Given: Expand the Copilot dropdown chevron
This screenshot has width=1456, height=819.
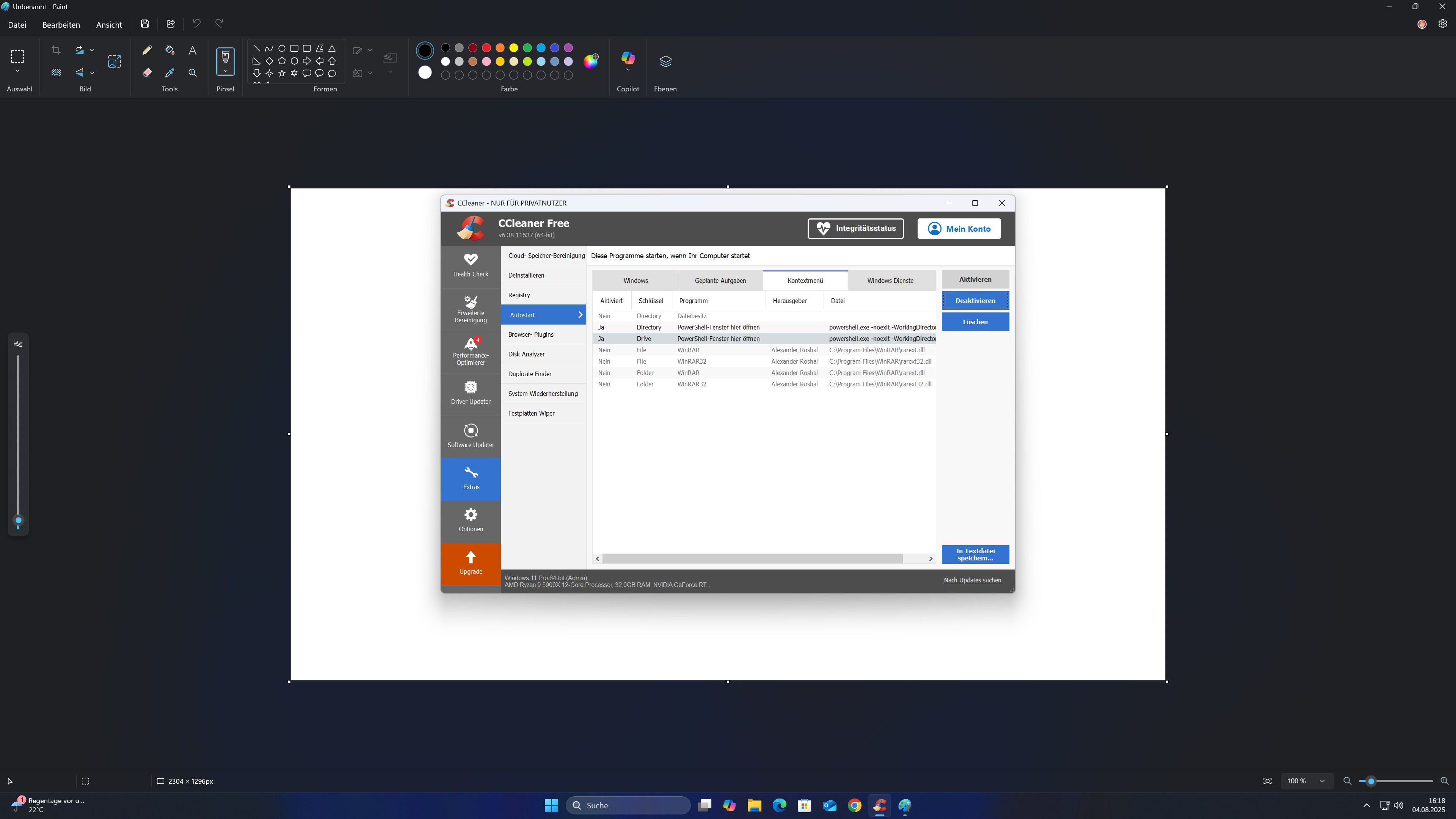Looking at the screenshot, I should coord(628,70).
